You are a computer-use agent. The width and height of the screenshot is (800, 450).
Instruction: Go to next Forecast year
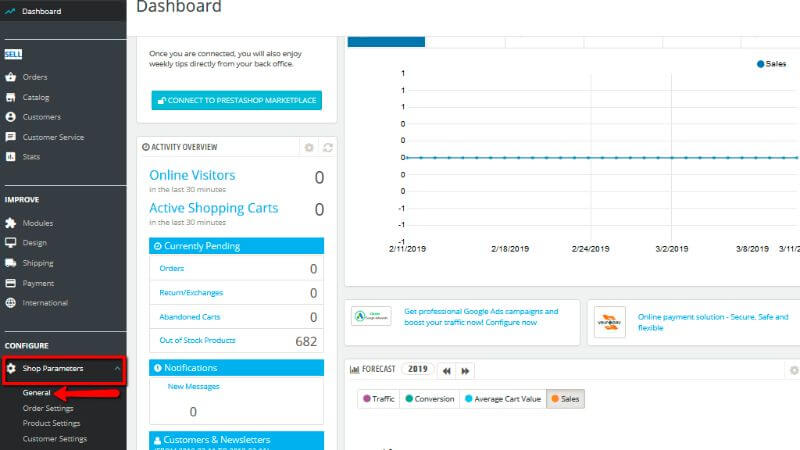coord(465,371)
